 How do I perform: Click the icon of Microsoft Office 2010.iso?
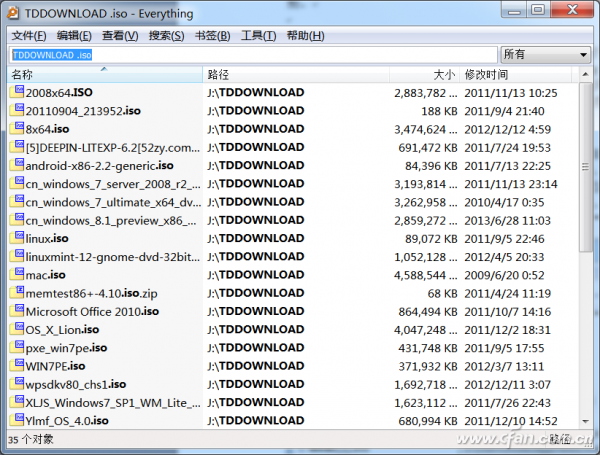[x=17, y=310]
